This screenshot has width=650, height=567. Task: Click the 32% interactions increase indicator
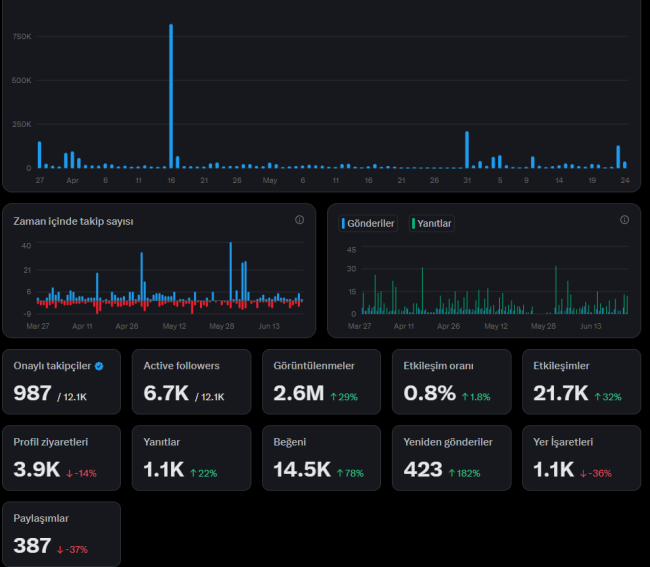(608, 397)
